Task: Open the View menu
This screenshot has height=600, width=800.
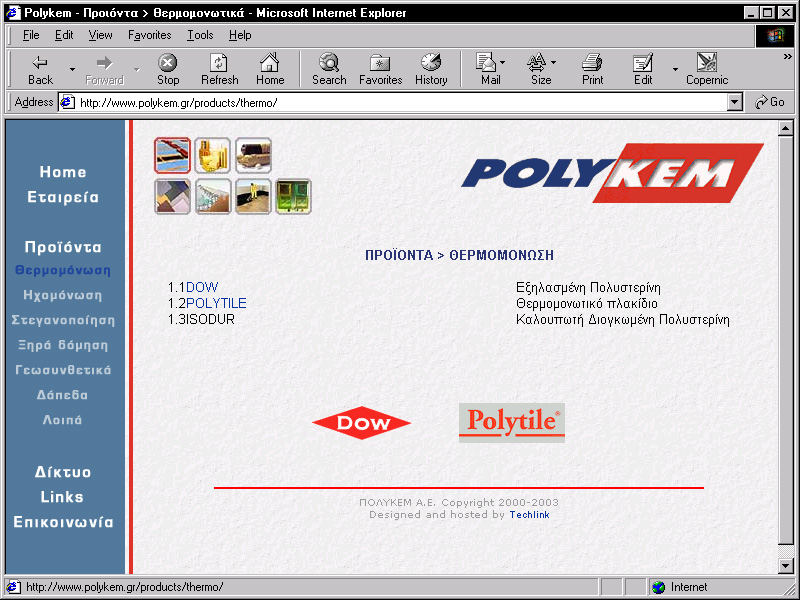Action: pos(100,35)
